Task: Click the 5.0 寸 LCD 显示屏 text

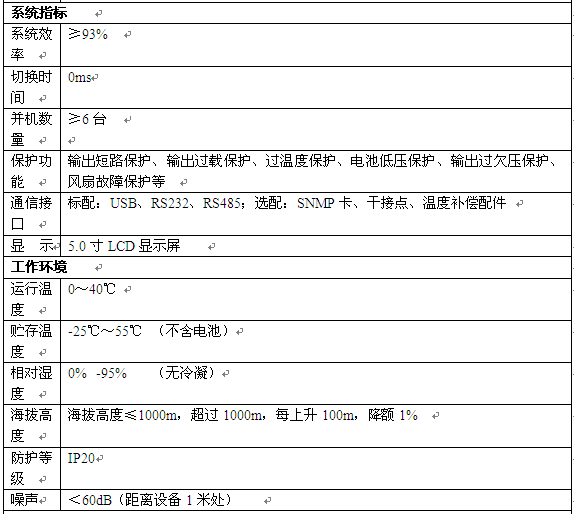Action: tap(124, 246)
